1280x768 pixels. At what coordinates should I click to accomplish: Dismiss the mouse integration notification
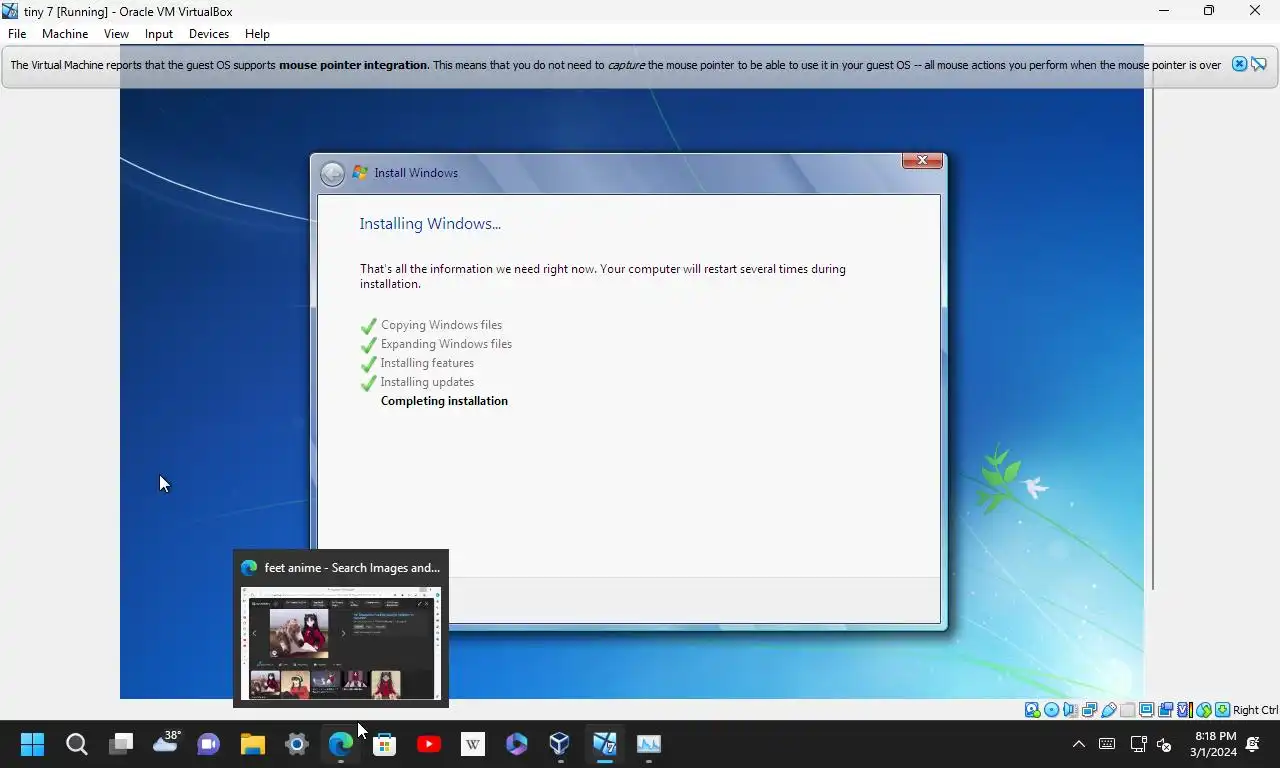[1239, 64]
